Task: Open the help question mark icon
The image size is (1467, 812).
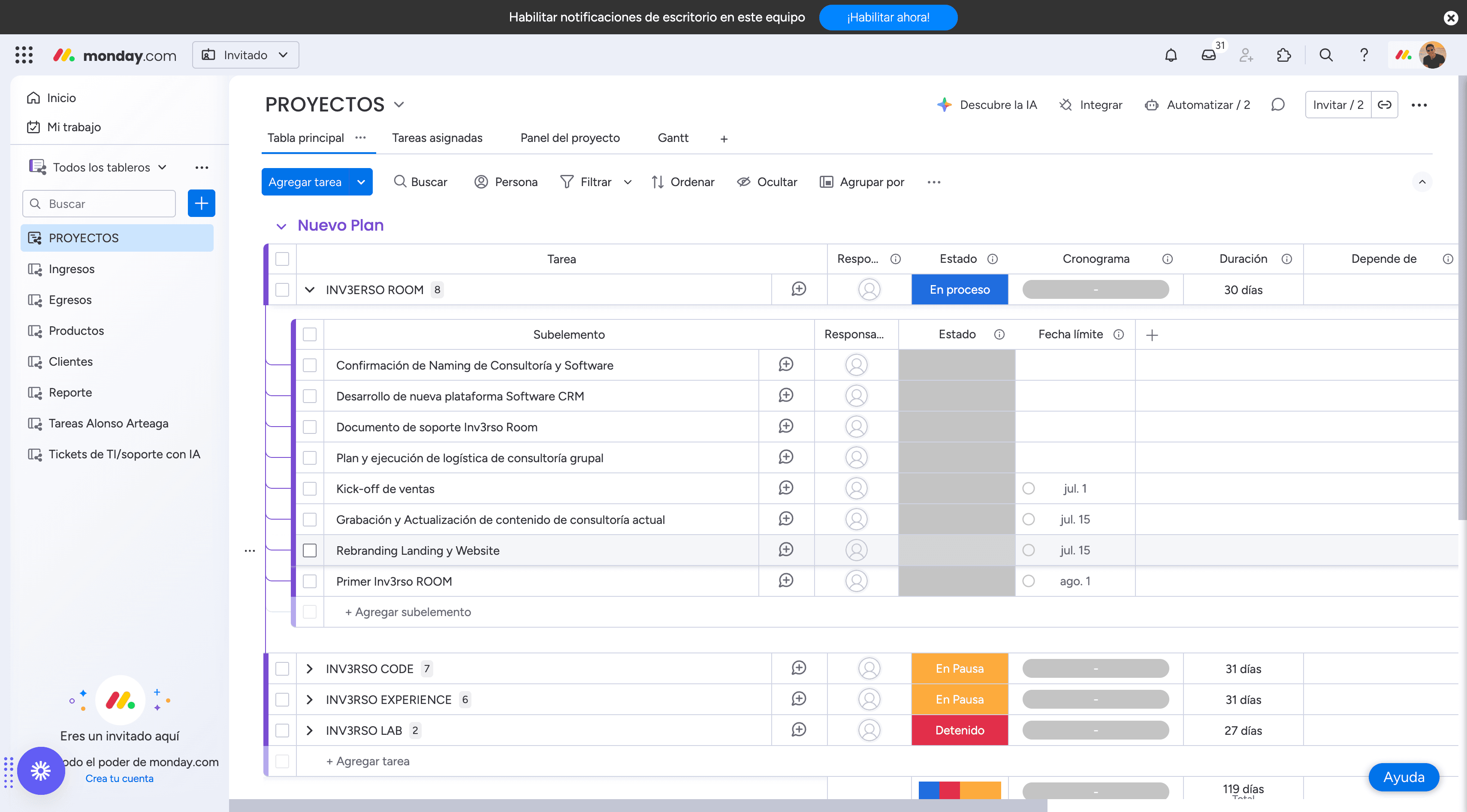Action: [1364, 55]
